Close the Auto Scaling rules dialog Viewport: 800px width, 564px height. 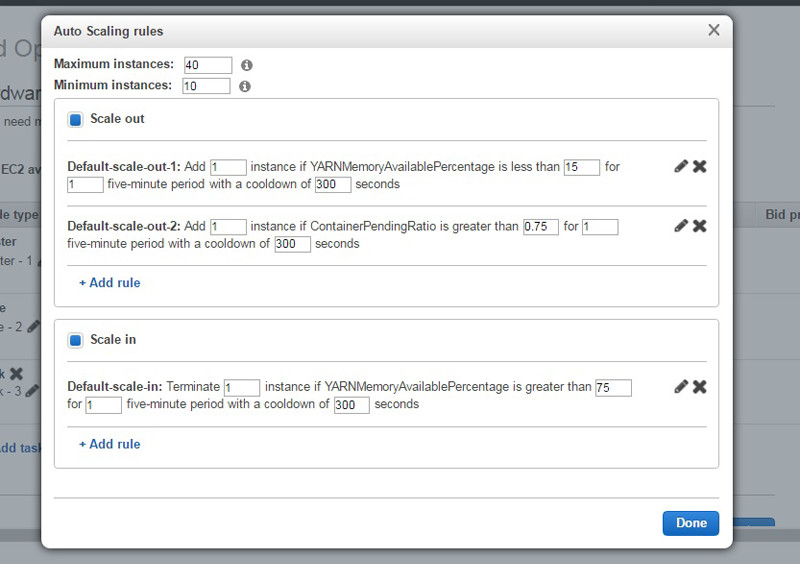pos(714,30)
